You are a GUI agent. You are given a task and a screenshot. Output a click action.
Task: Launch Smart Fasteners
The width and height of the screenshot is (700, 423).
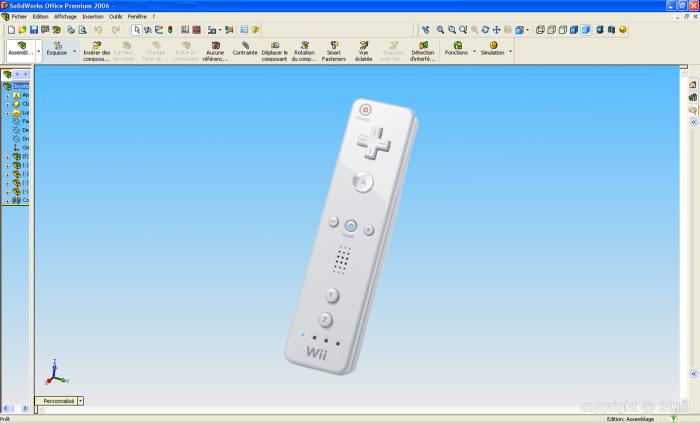coord(334,52)
